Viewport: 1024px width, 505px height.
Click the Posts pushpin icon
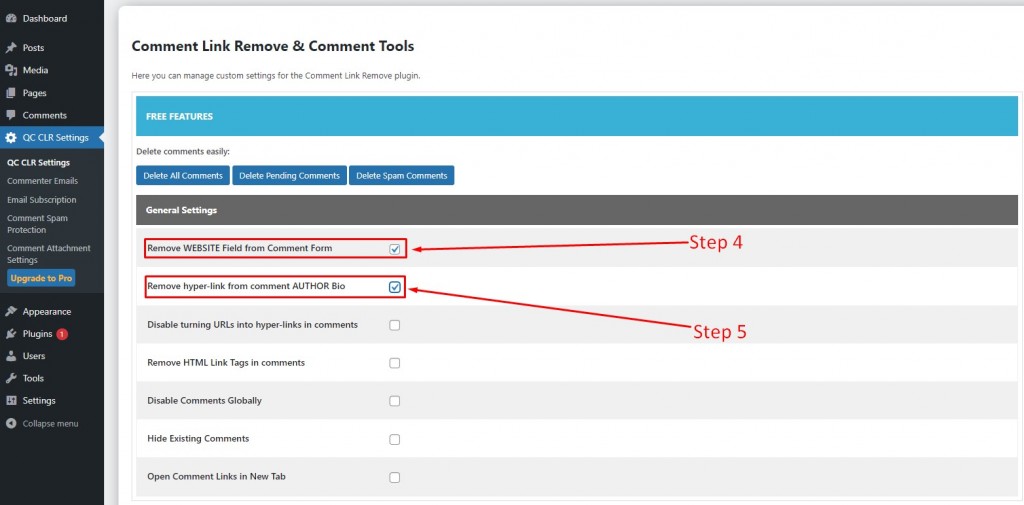point(11,48)
